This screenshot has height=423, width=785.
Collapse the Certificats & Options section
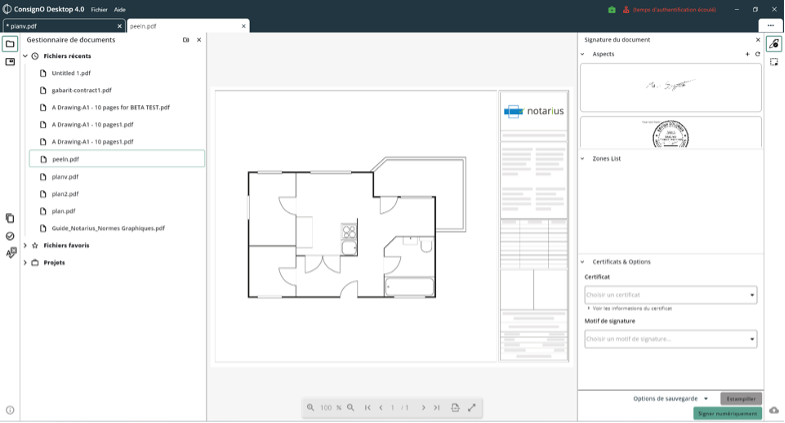click(582, 262)
